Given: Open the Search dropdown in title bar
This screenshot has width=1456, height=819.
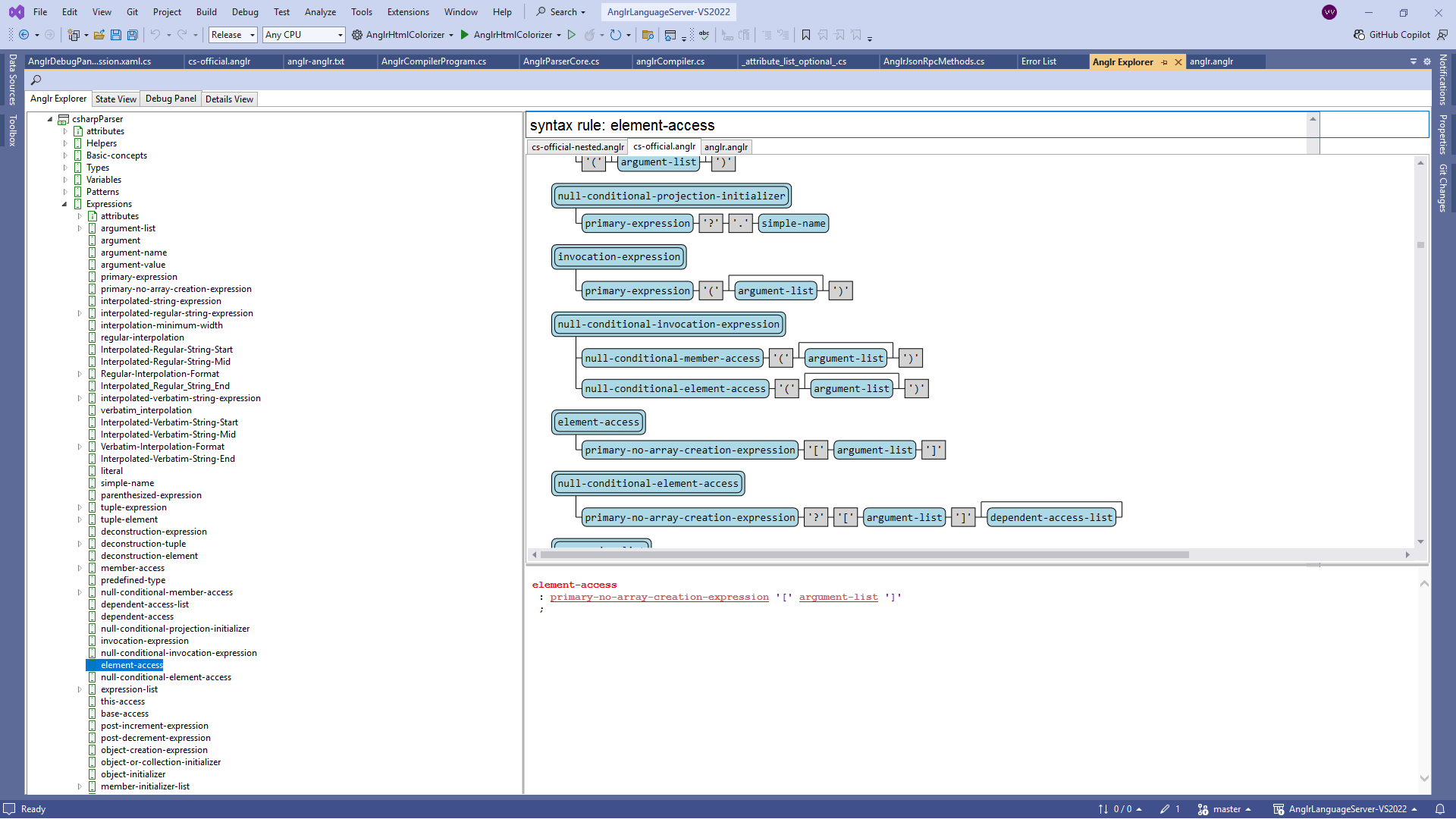Looking at the screenshot, I should (561, 12).
